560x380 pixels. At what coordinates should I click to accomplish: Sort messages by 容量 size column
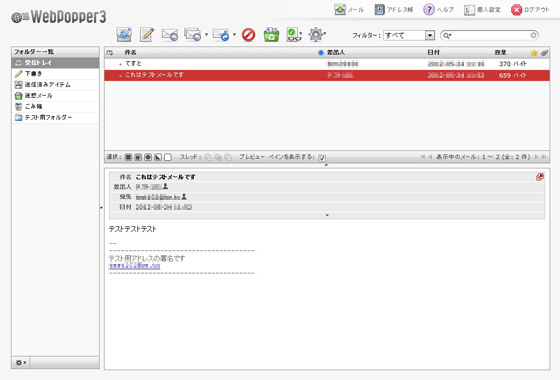(x=500, y=52)
